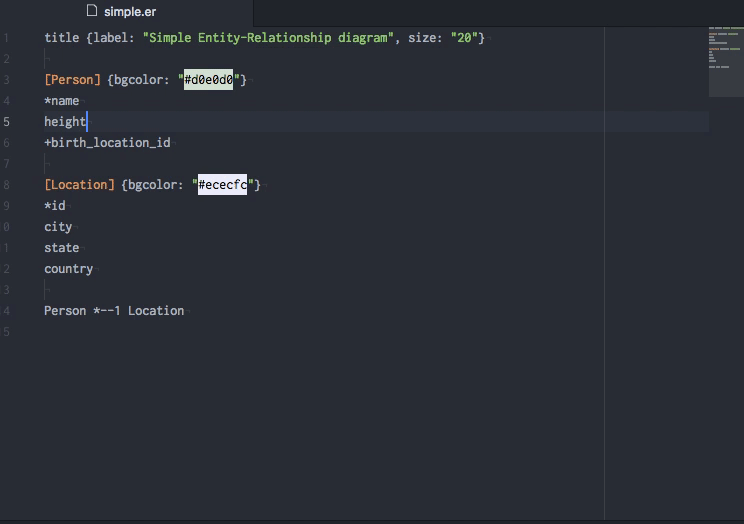Click the *--1 relationship operator
744x524 pixels.
tap(107, 311)
